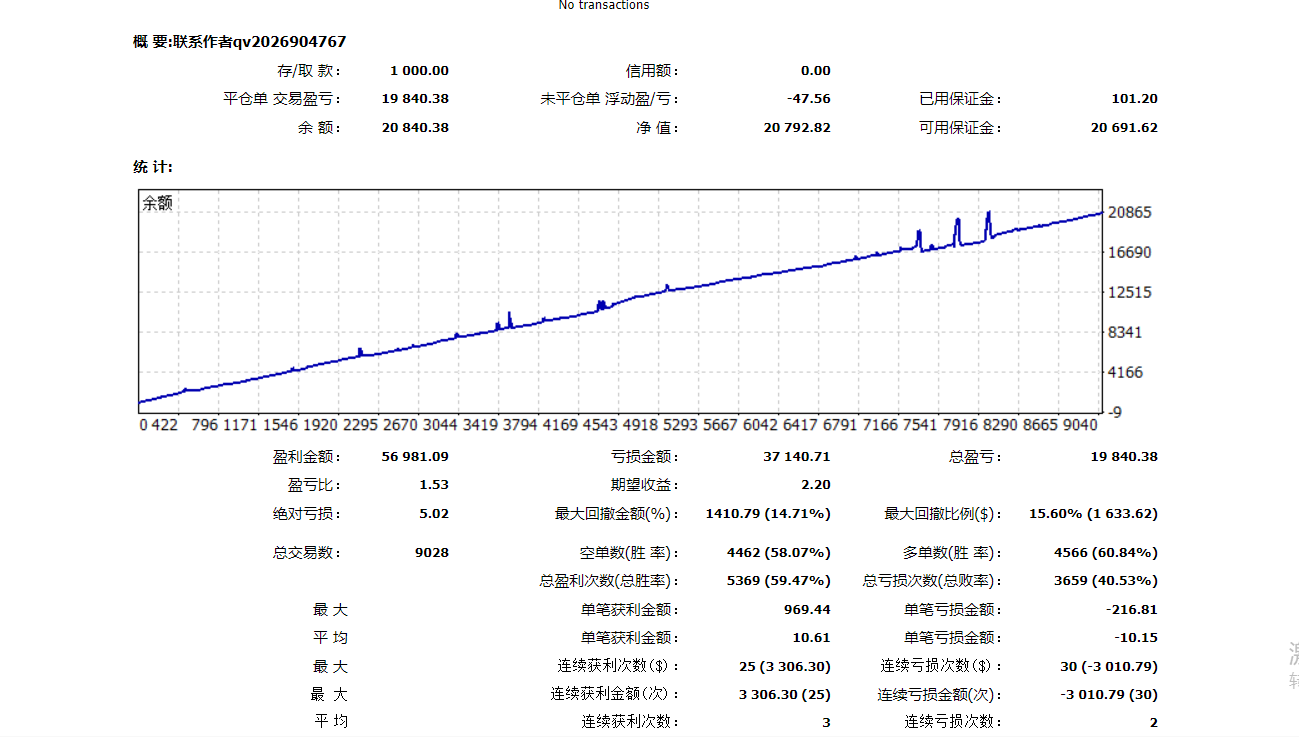Click free margin value 20 691.62
The image size is (1299, 737).
tap(1124, 127)
